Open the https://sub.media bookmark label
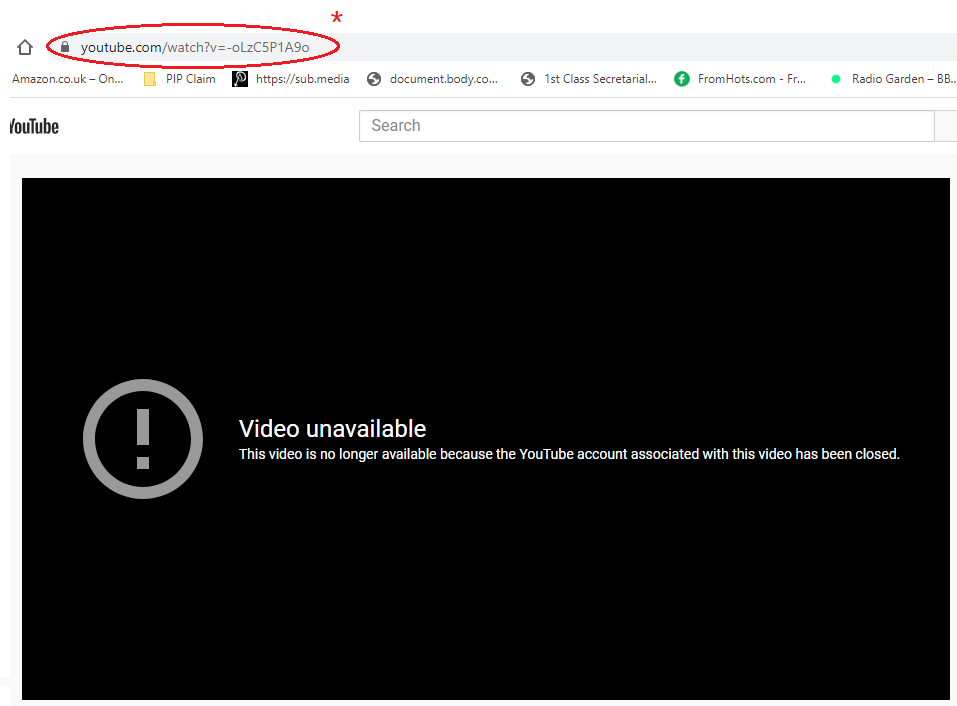The image size is (957, 706). click(302, 79)
